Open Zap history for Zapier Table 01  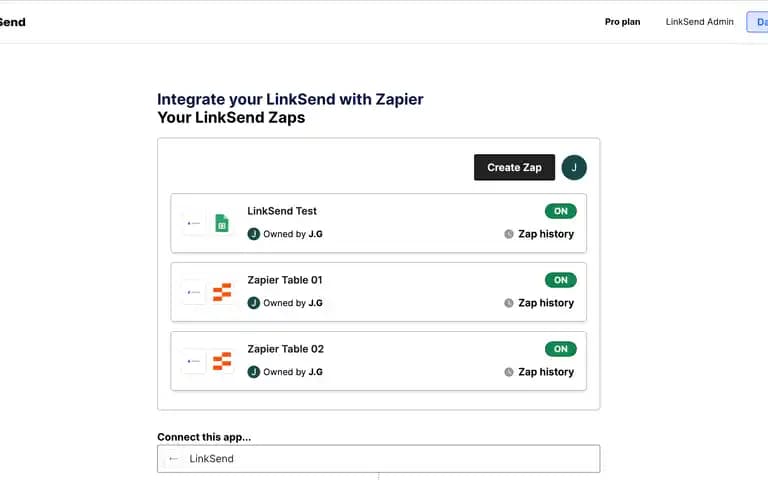(546, 303)
